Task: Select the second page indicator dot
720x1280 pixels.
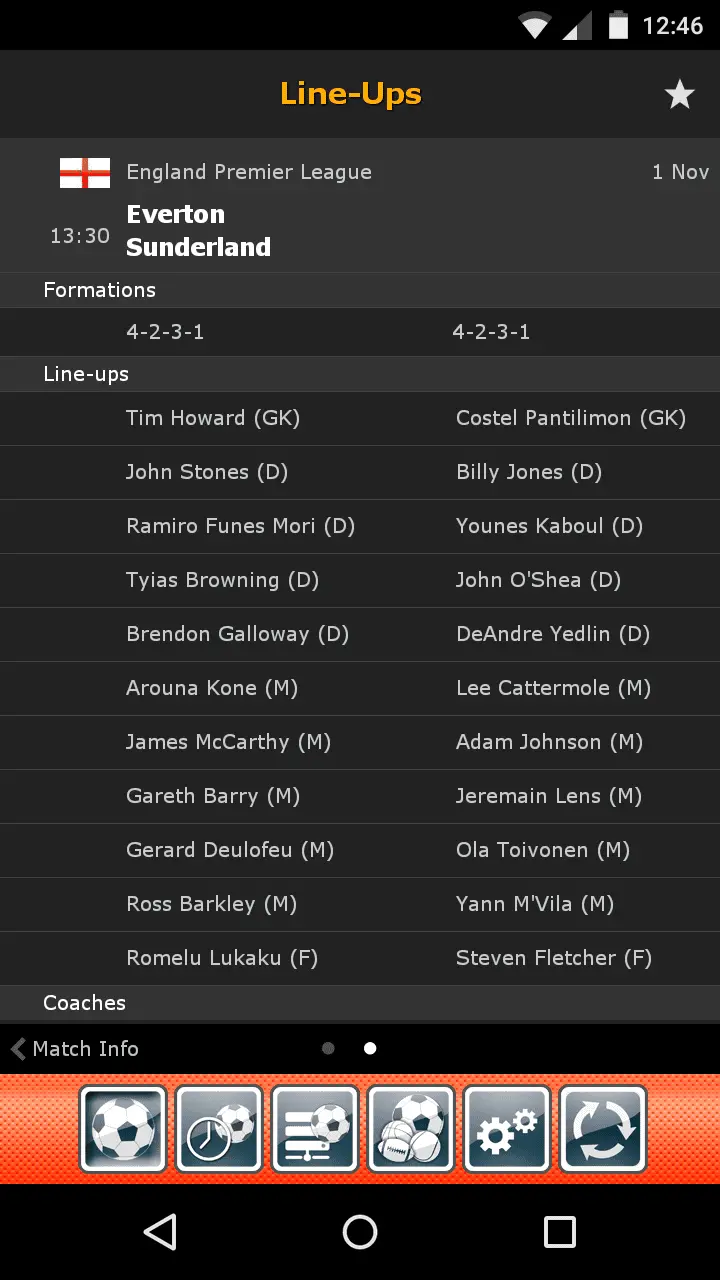Action: coord(370,1049)
